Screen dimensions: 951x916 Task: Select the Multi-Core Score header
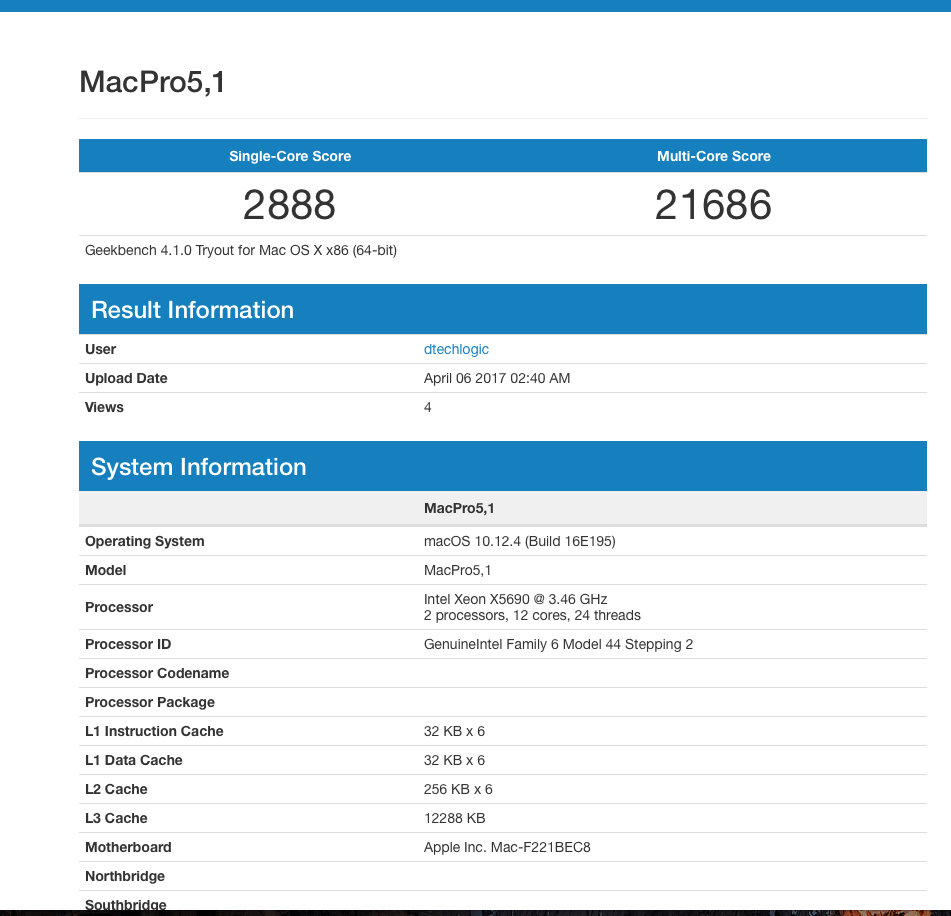click(x=714, y=156)
